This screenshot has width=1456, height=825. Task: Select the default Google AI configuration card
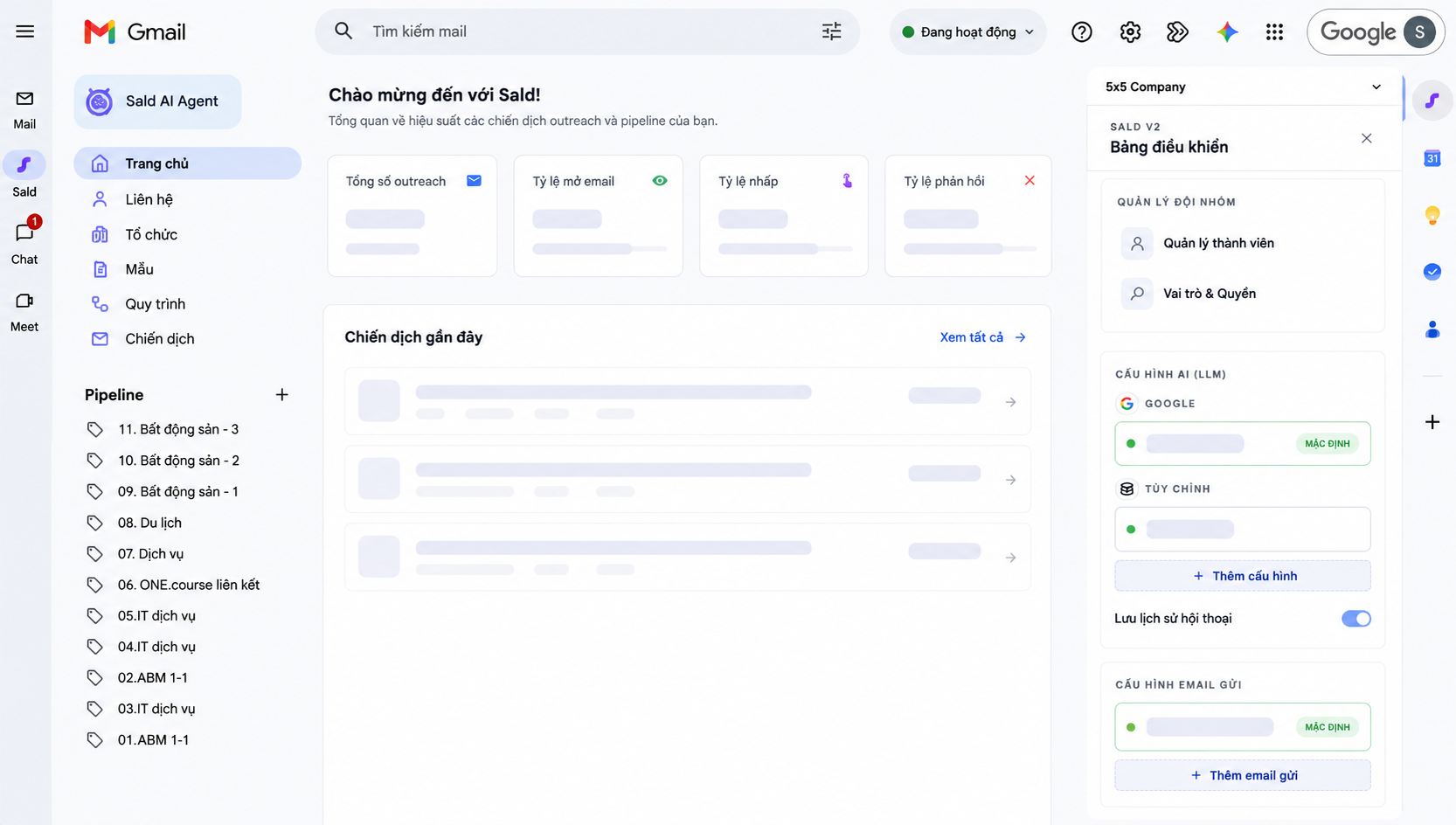pyautogui.click(x=1243, y=444)
